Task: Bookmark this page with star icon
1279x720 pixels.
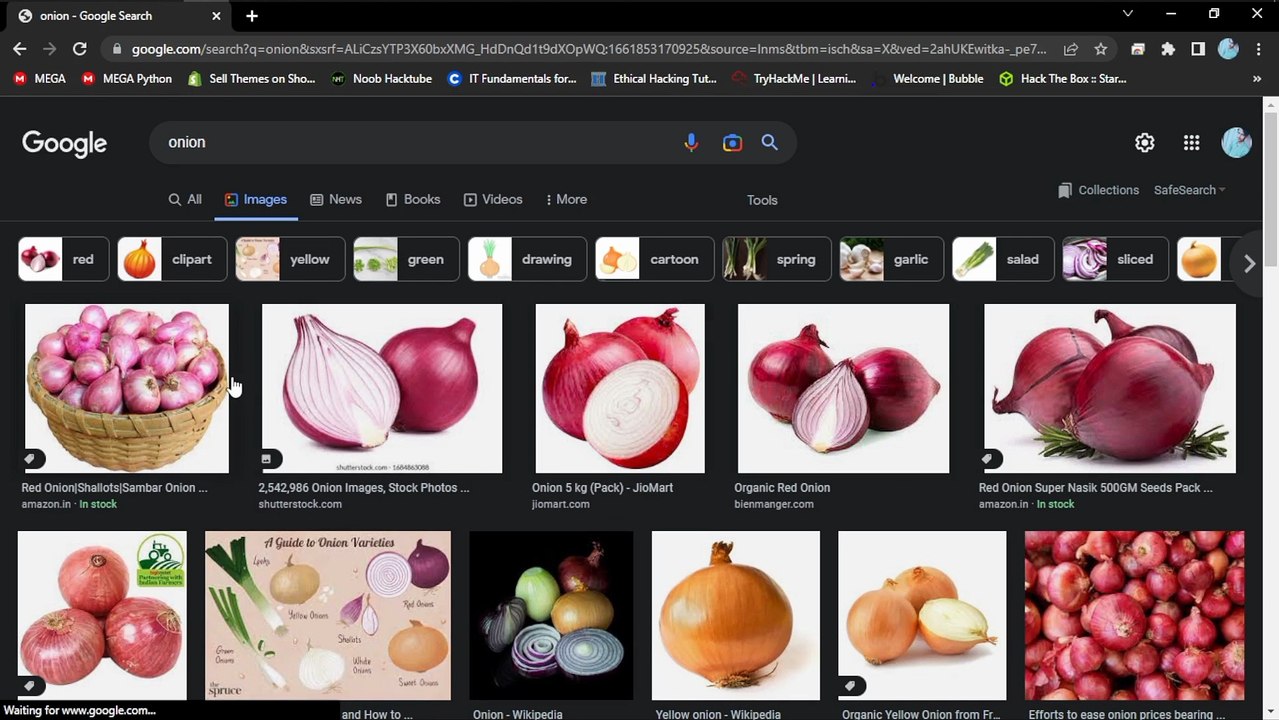Action: click(1101, 48)
